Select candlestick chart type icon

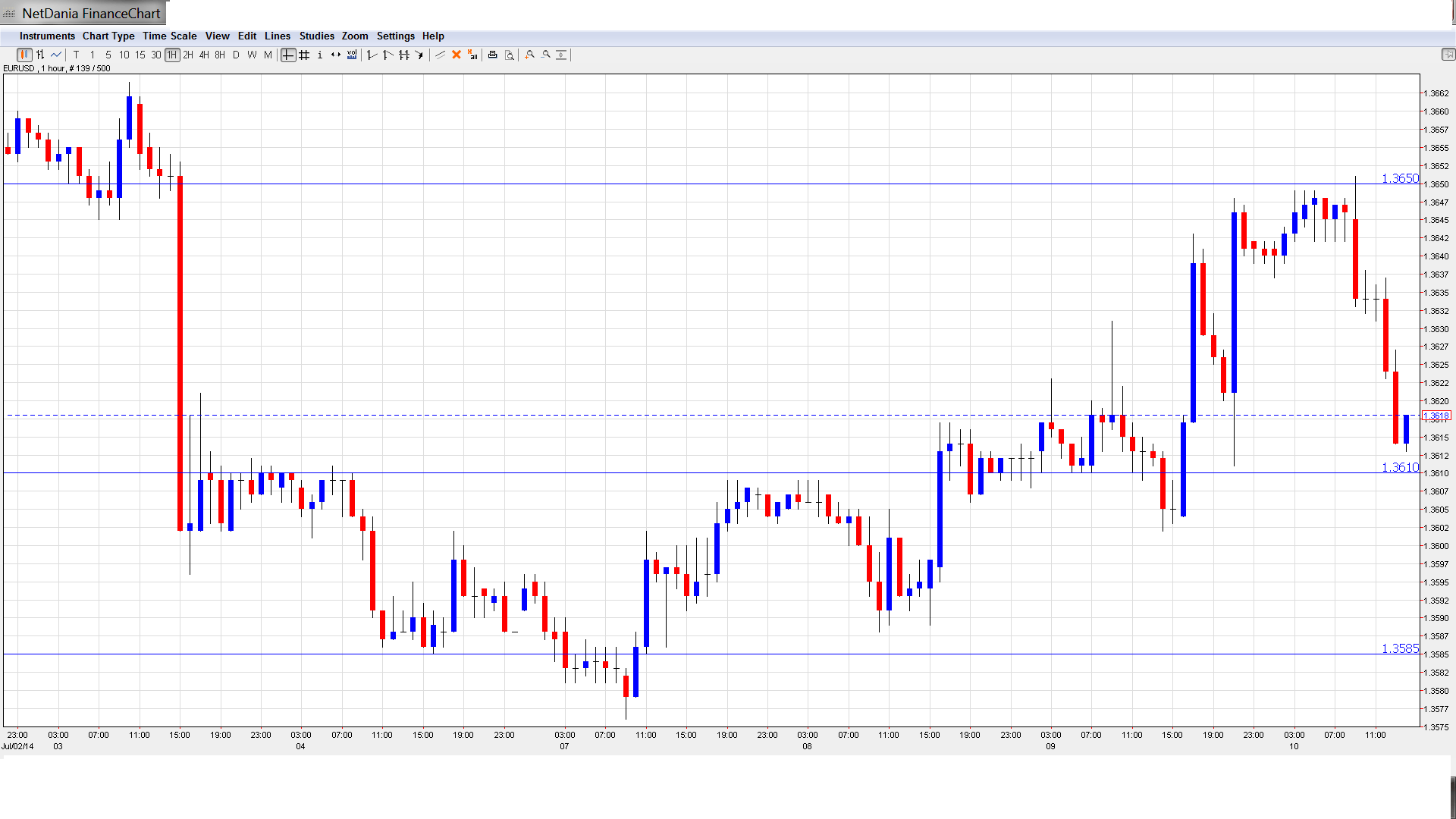[x=24, y=55]
